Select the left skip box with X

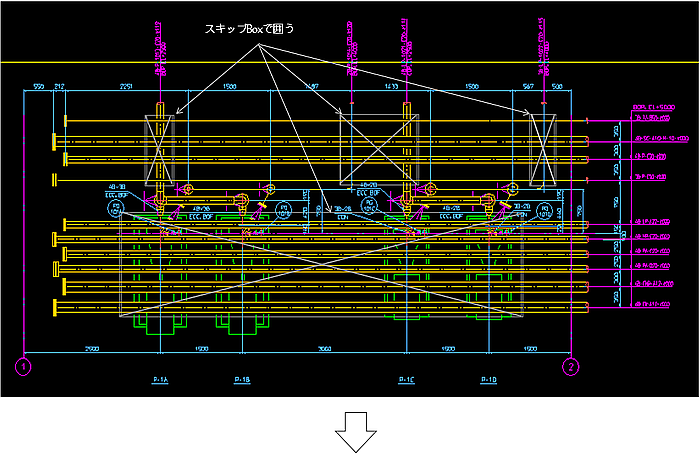tap(161, 149)
